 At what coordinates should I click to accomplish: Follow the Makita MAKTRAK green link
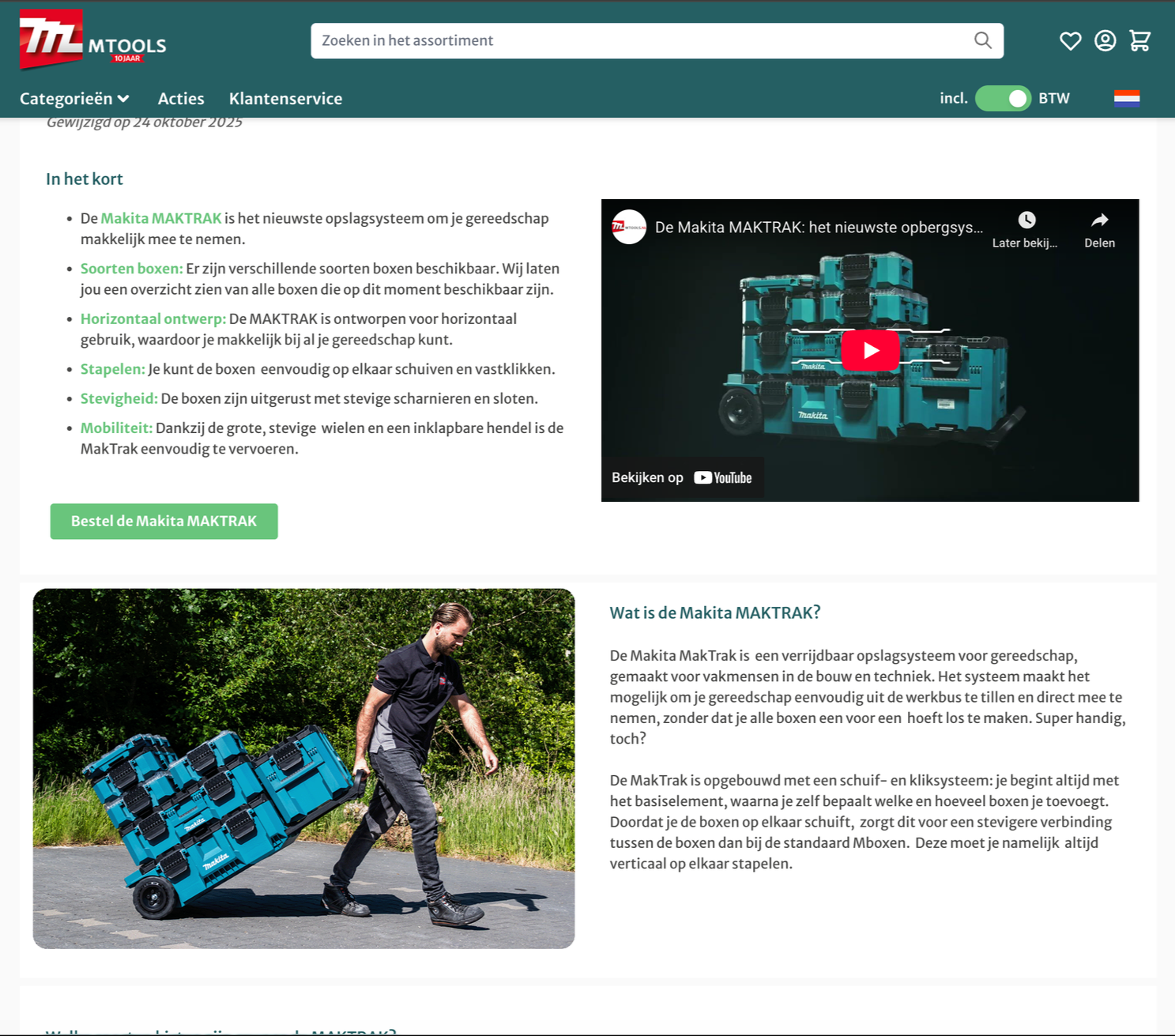161,218
